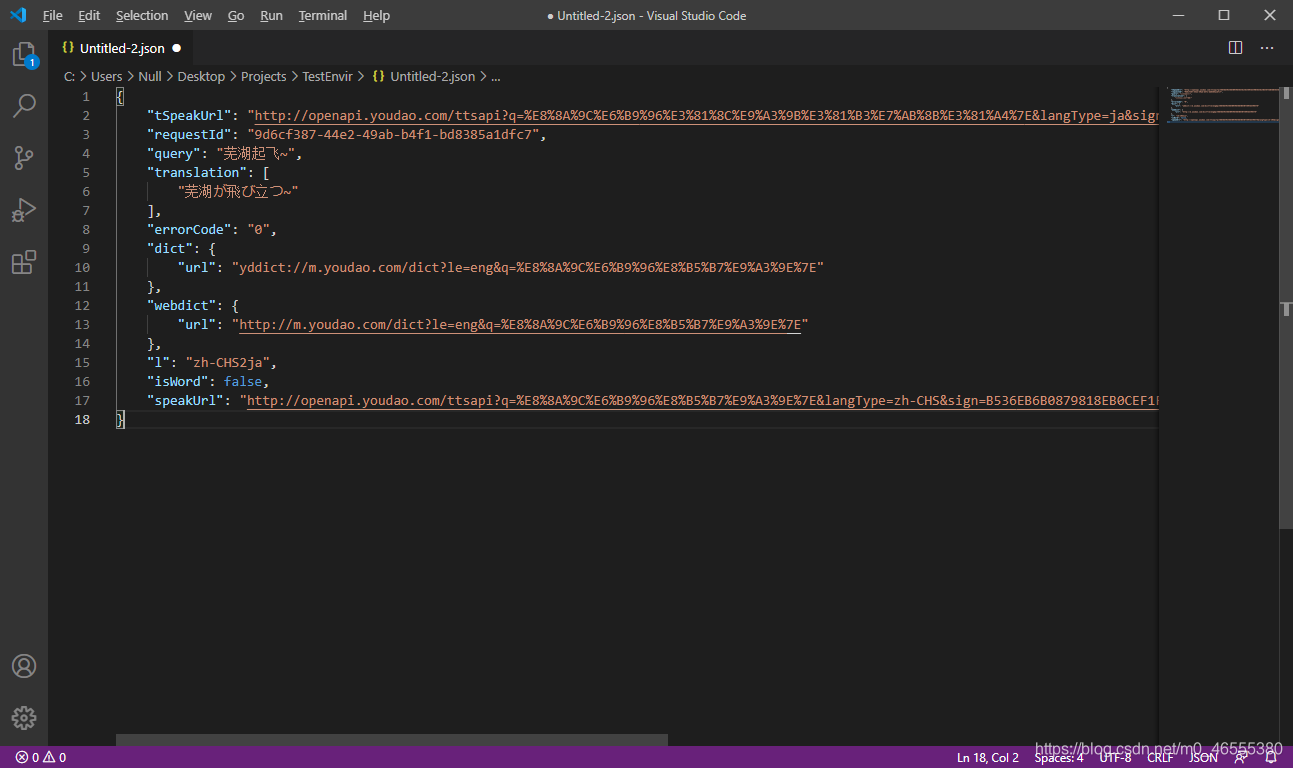Click the Projects breadcrumb segment

(x=264, y=76)
